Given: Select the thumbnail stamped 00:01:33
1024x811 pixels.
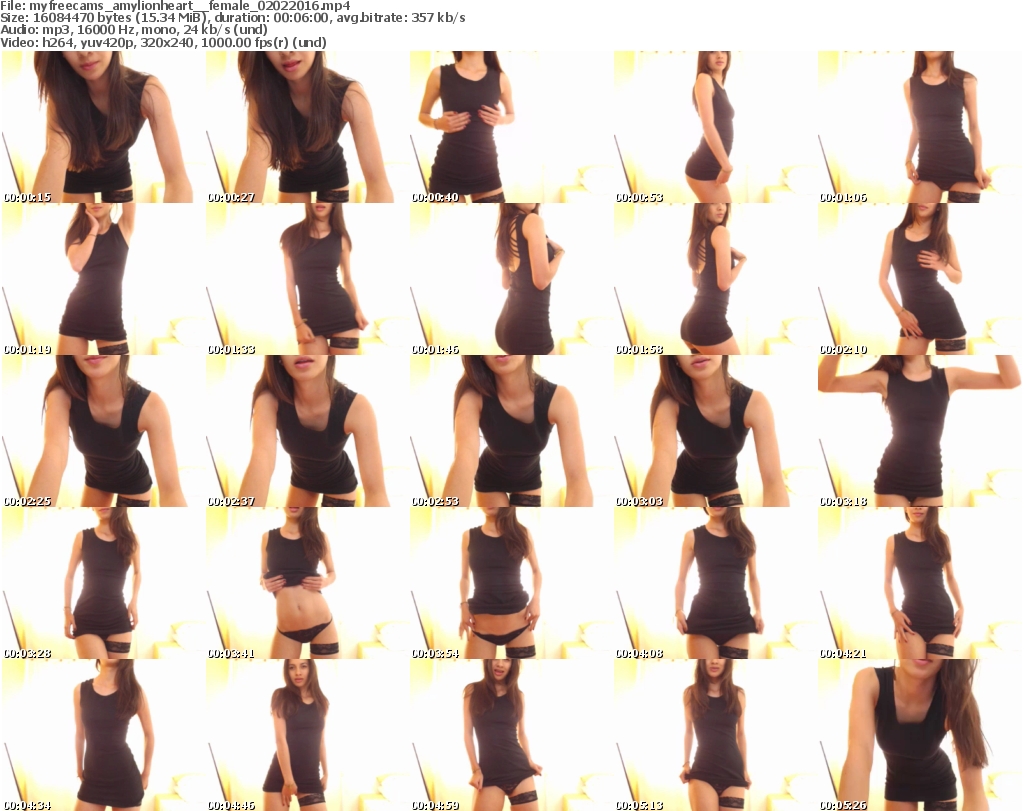Looking at the screenshot, I should (x=308, y=279).
